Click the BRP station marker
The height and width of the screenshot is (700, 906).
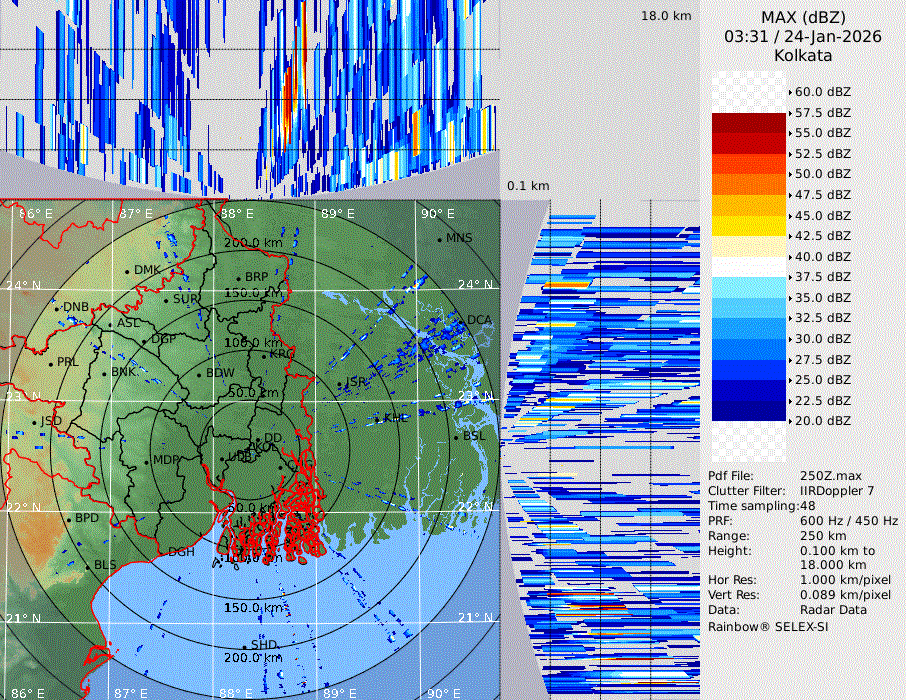click(238, 278)
